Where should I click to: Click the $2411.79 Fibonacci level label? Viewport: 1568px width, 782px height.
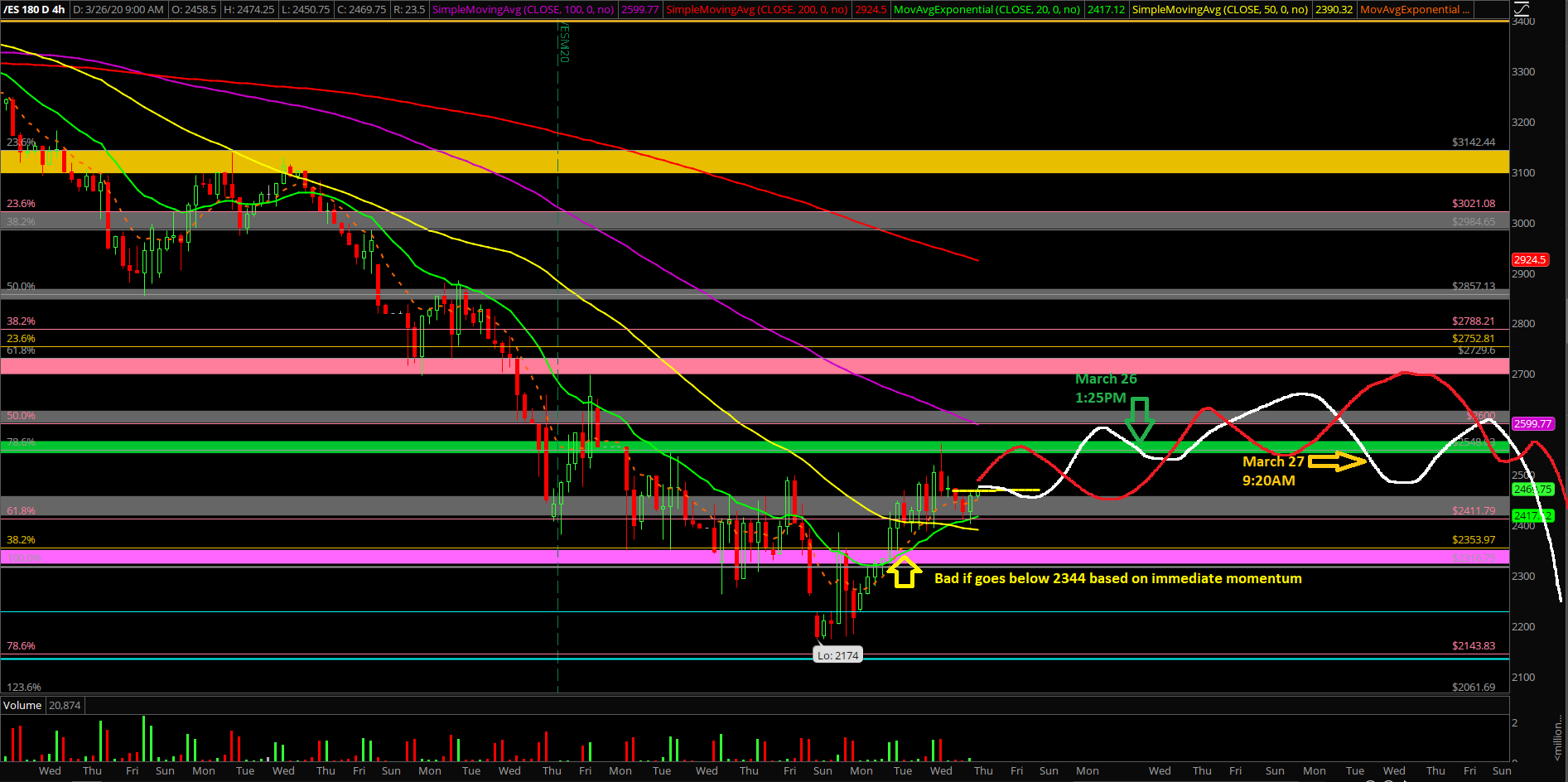click(x=1474, y=510)
